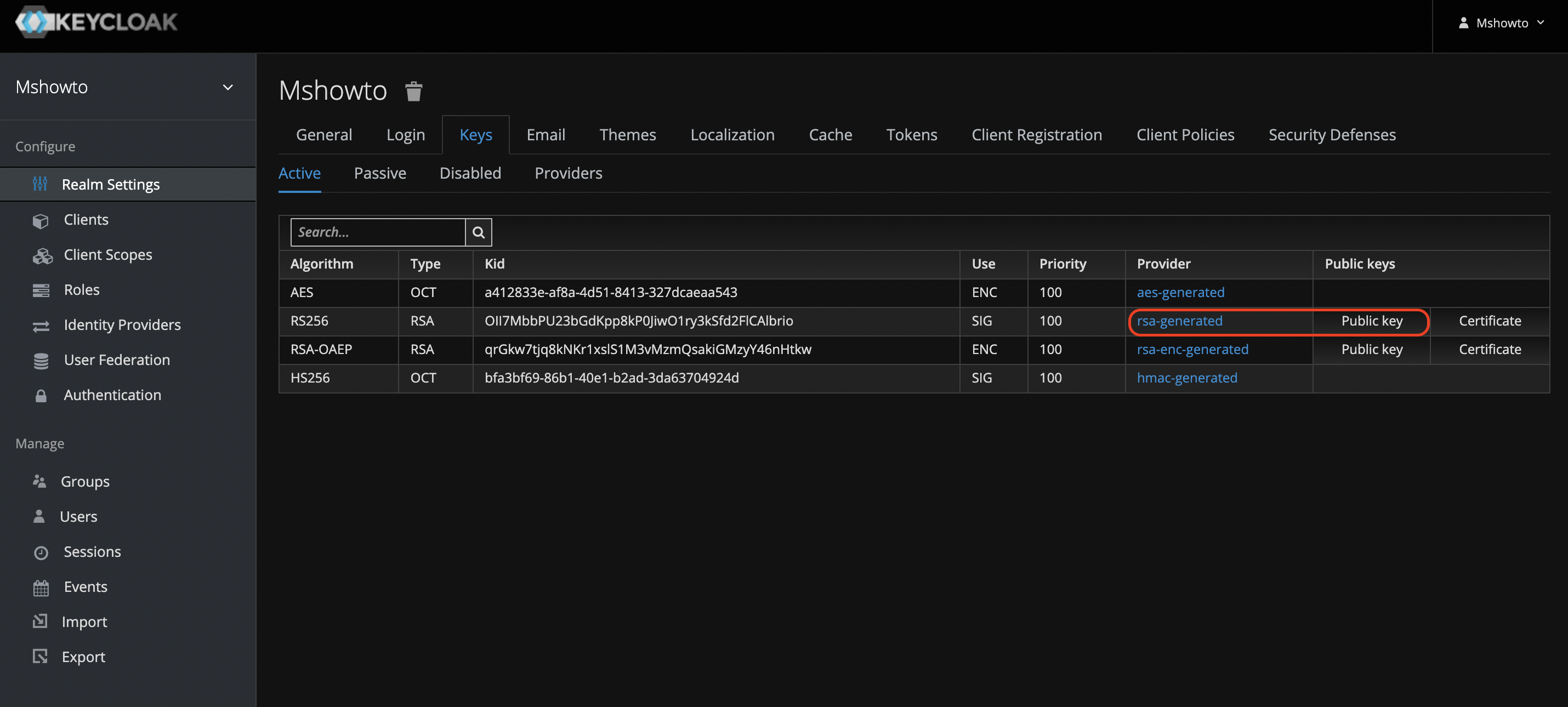The height and width of the screenshot is (707, 1568).
Task: Open the Client Policies tab
Action: point(1185,134)
